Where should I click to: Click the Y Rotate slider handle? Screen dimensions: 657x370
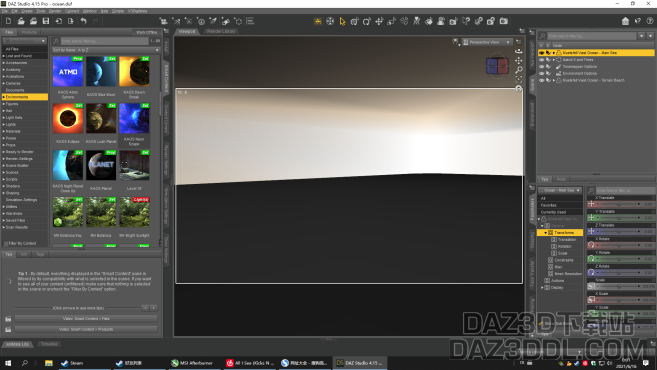click(619, 259)
